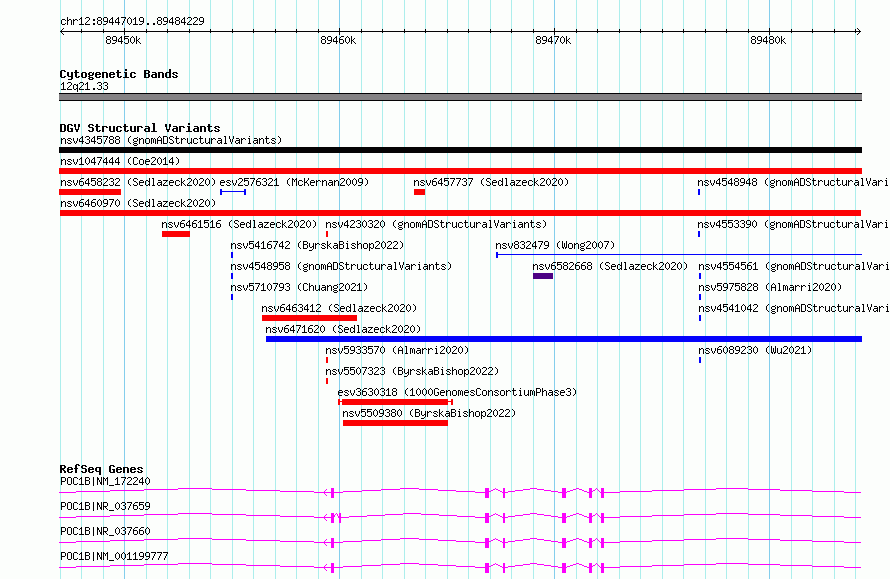
Task: Open nsv6461516 (Sedlazeck2020) variant label
Action: pyautogui.click(x=239, y=224)
